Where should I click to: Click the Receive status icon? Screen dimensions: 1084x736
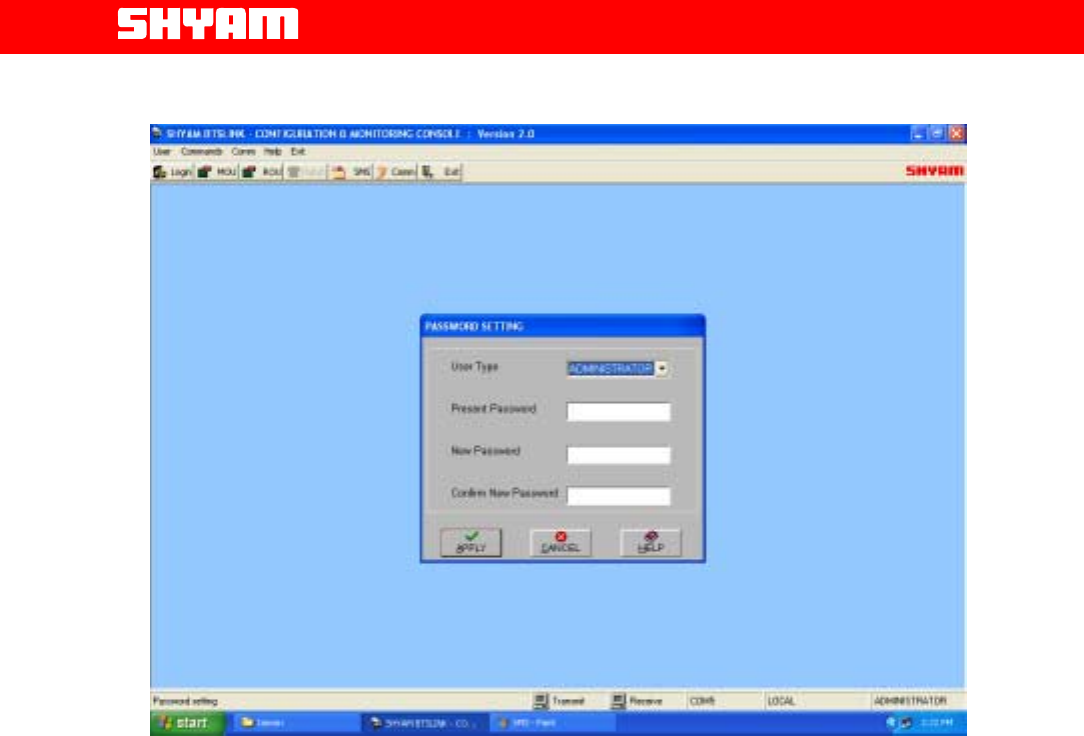(619, 701)
